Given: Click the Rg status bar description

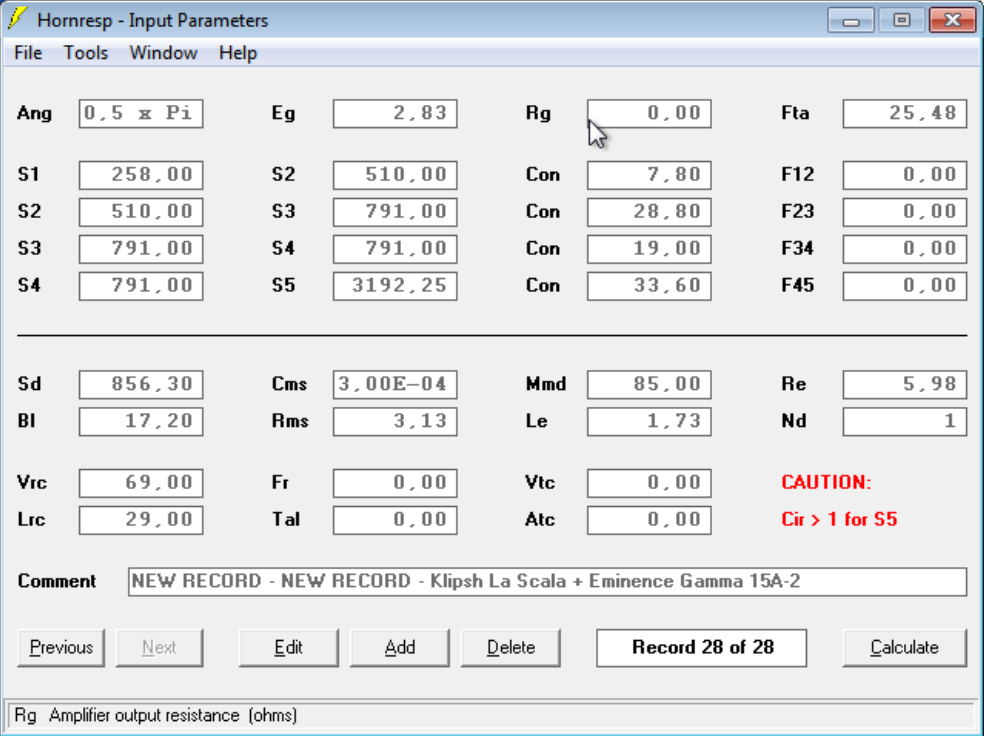Looking at the screenshot, I should tap(156, 715).
